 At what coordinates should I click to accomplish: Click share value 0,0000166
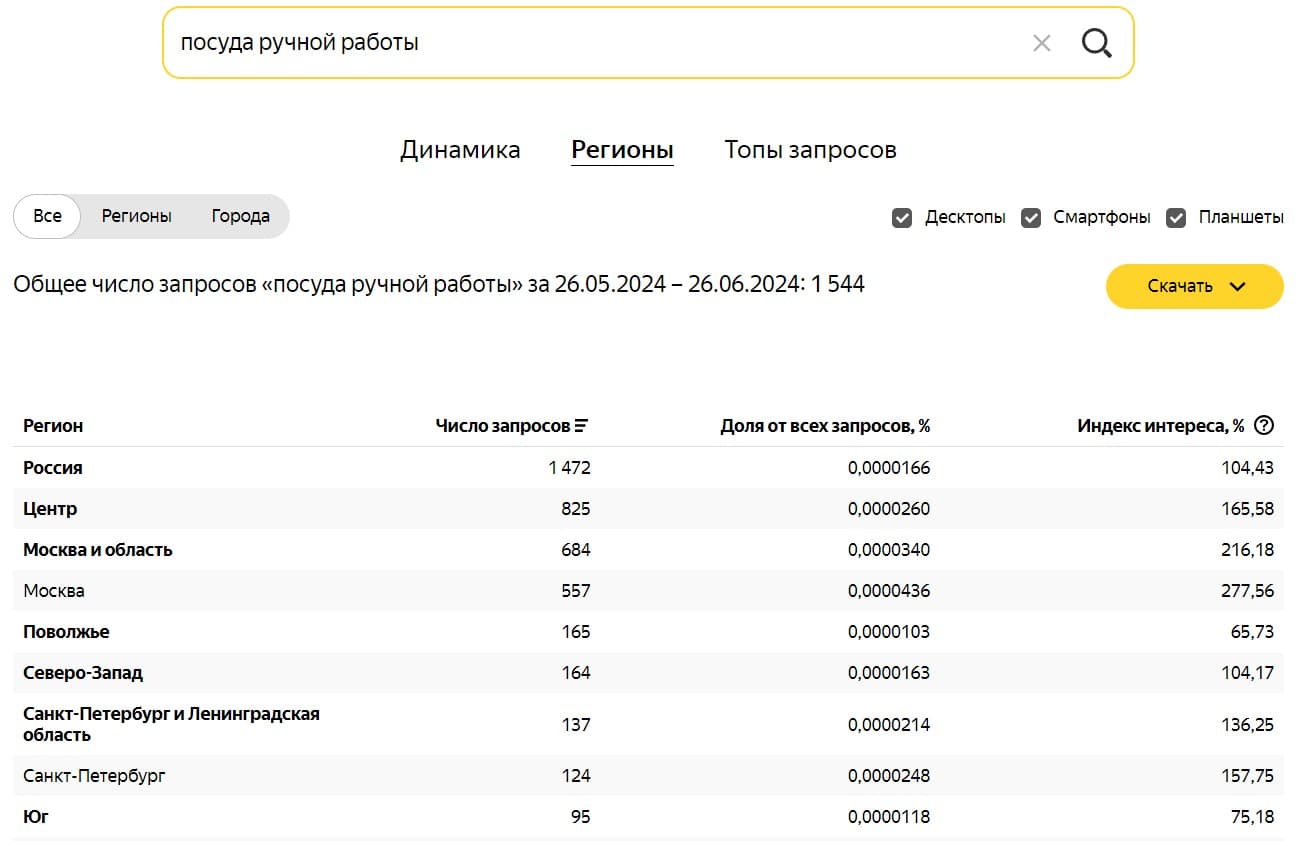click(889, 468)
